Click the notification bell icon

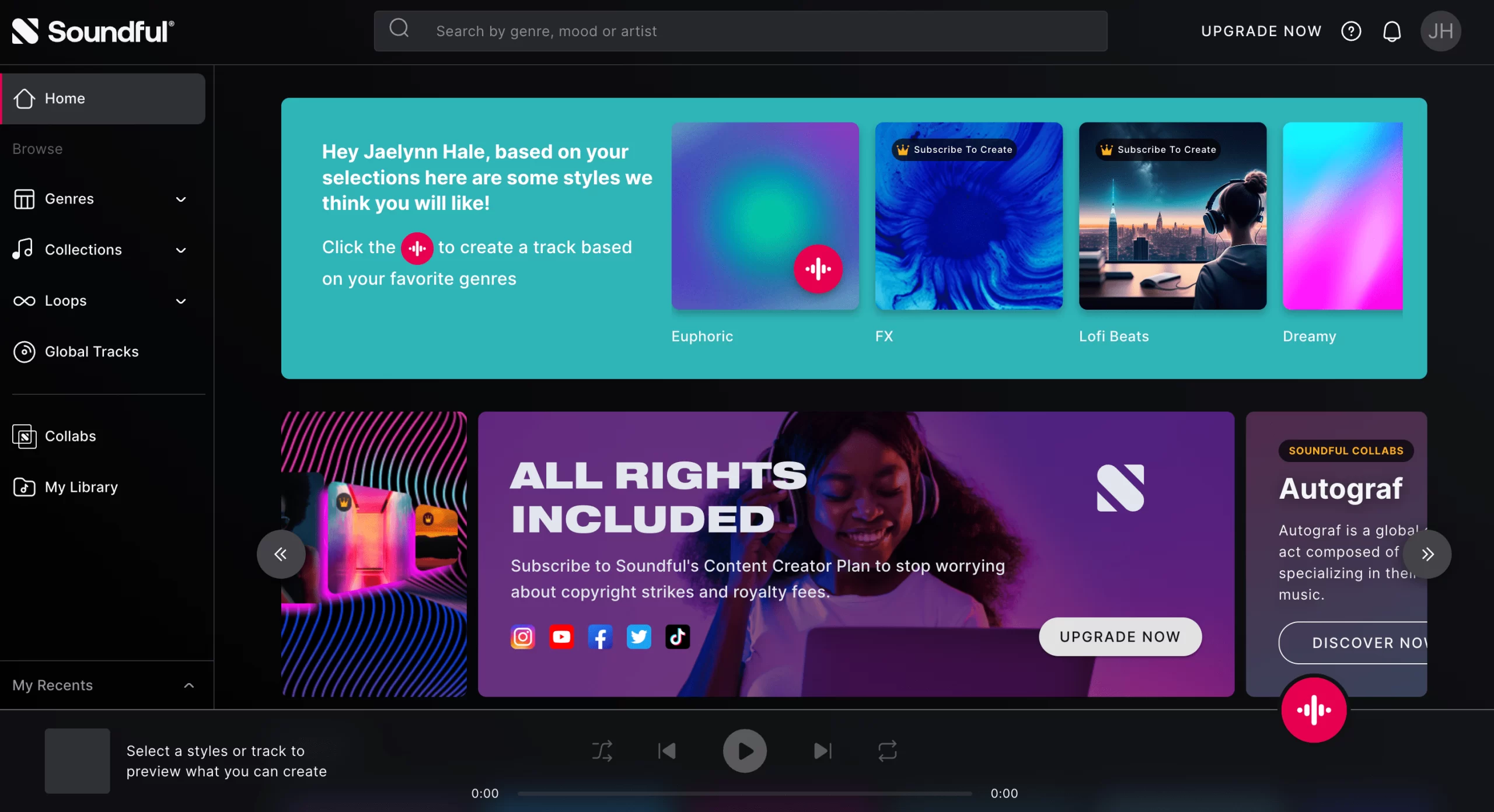pos(1390,30)
